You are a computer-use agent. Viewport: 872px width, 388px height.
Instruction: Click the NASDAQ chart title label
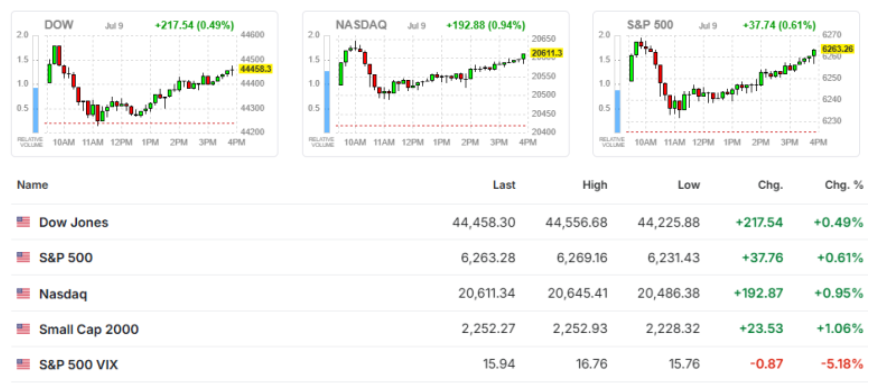click(361, 25)
